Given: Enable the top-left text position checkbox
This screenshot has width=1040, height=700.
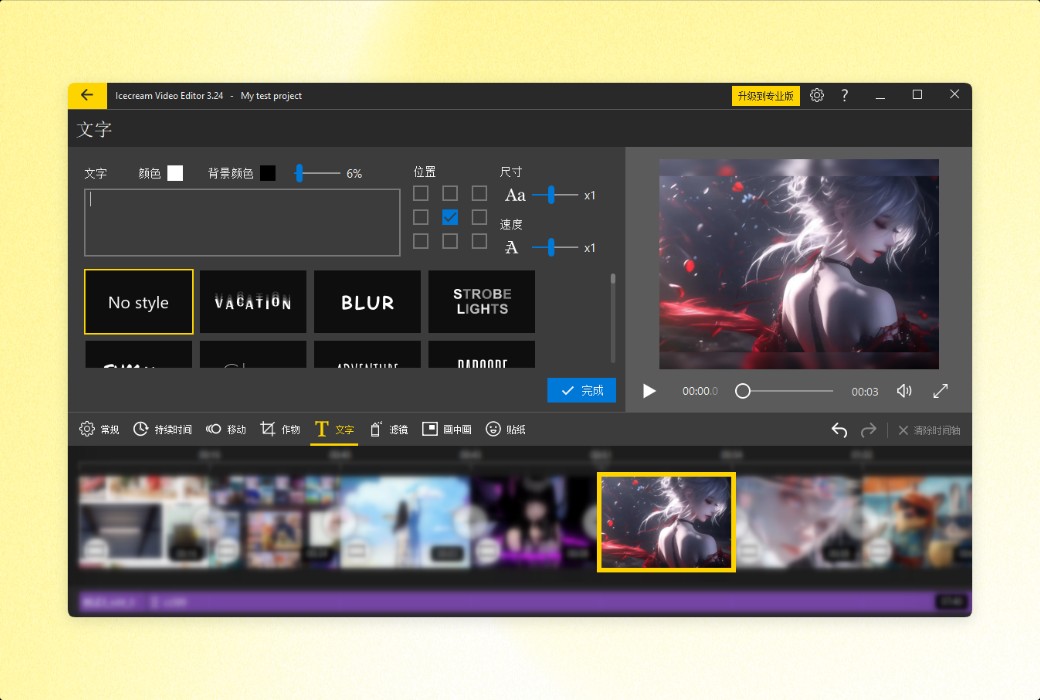Looking at the screenshot, I should pos(422,193).
